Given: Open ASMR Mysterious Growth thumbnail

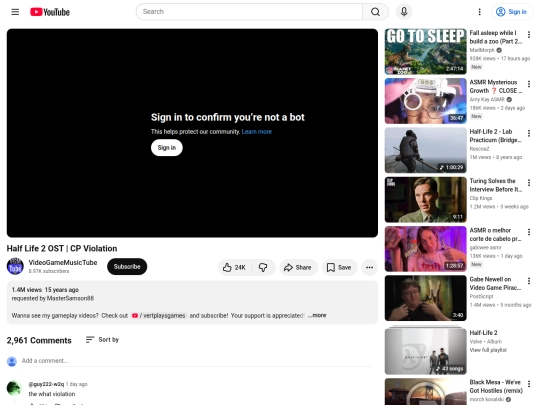Looking at the screenshot, I should (426, 101).
